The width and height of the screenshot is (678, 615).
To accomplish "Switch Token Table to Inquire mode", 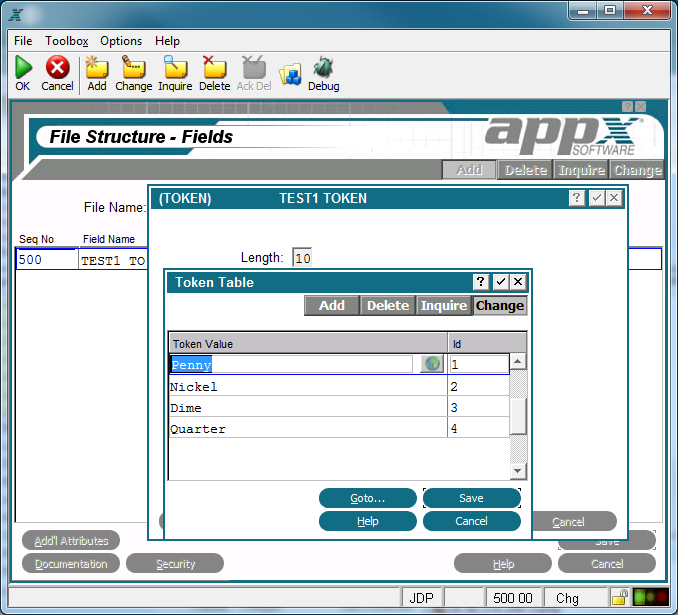I will click(x=444, y=305).
